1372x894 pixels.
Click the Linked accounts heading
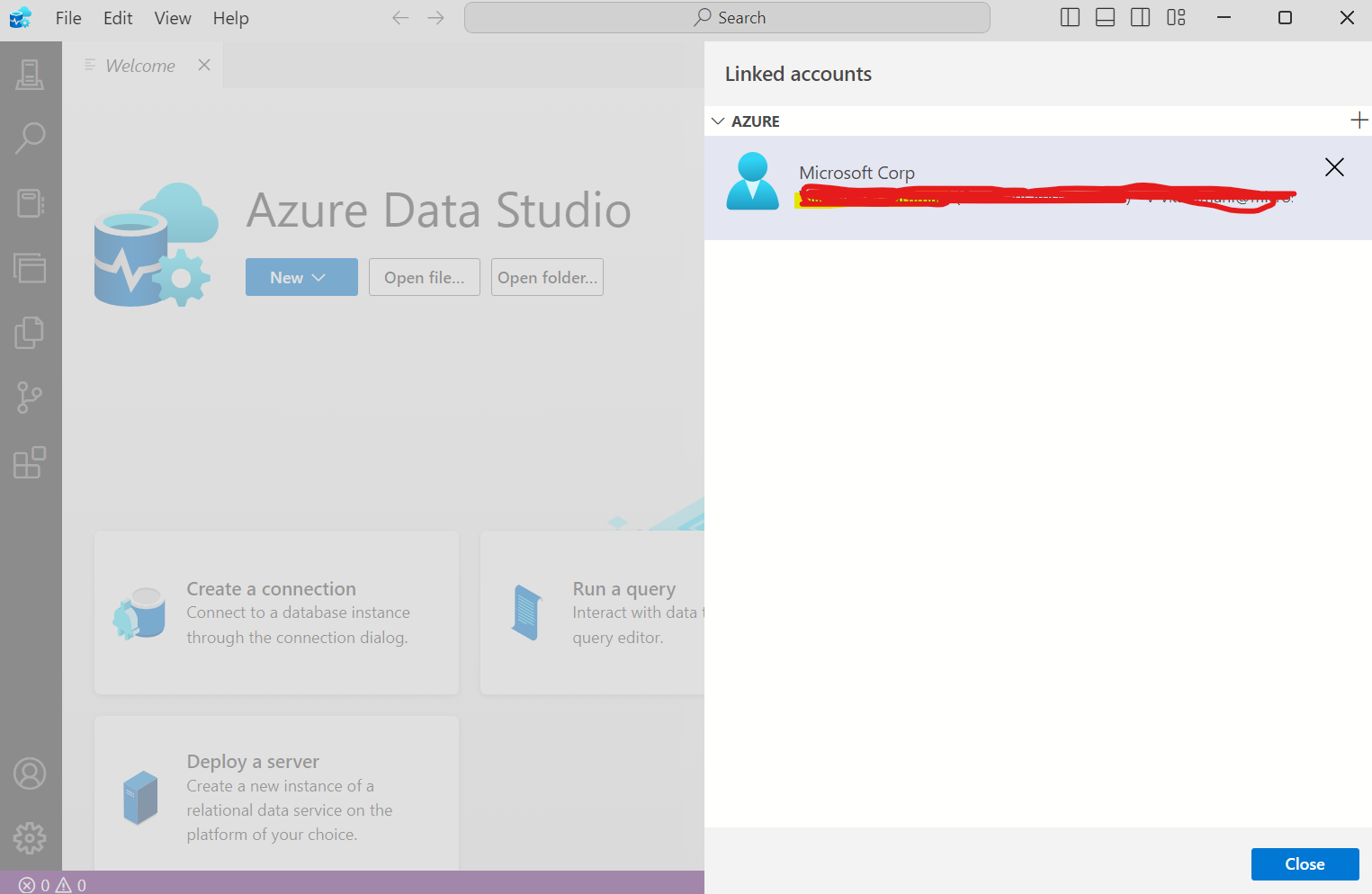point(798,74)
